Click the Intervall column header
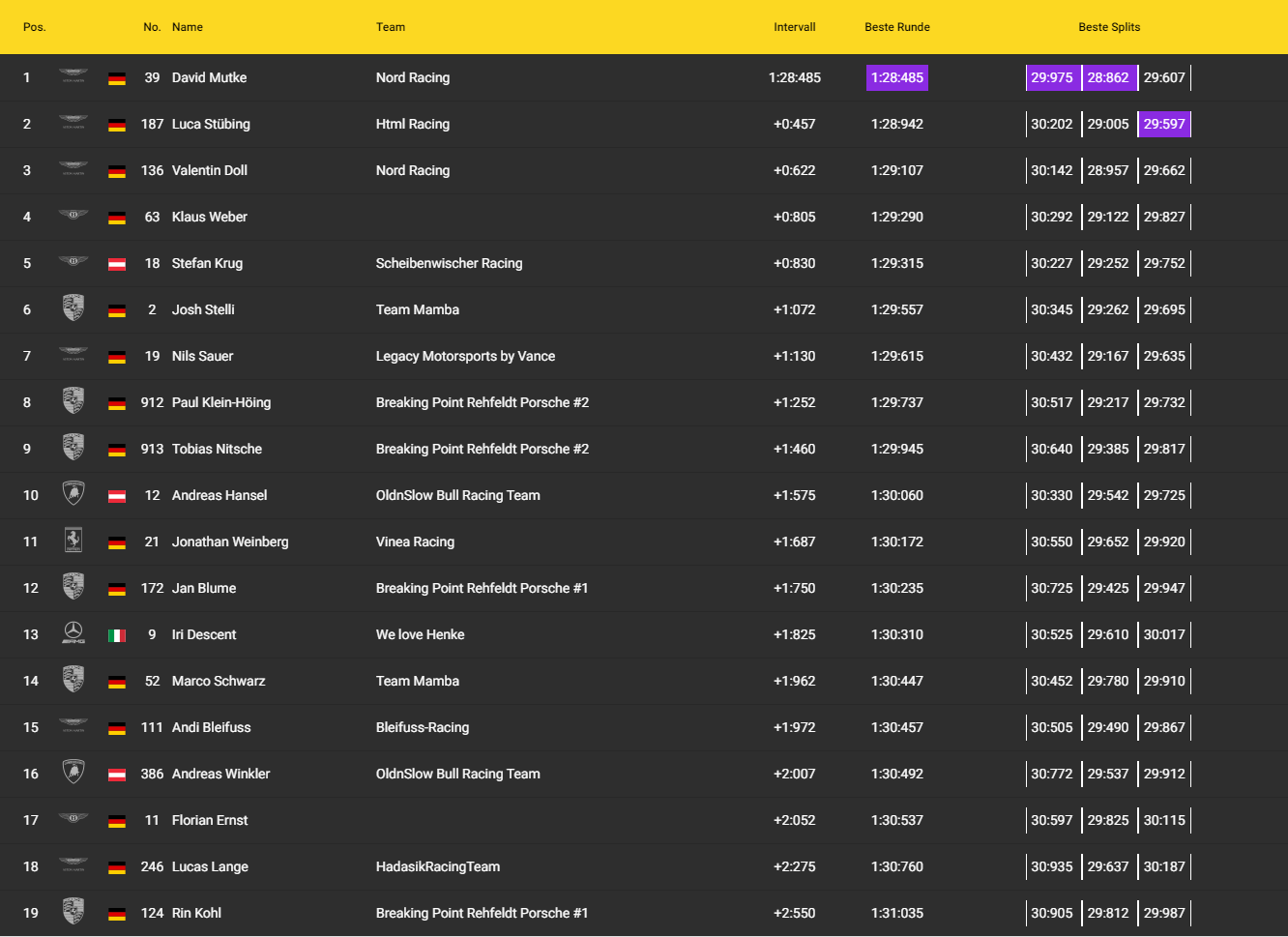 (794, 27)
